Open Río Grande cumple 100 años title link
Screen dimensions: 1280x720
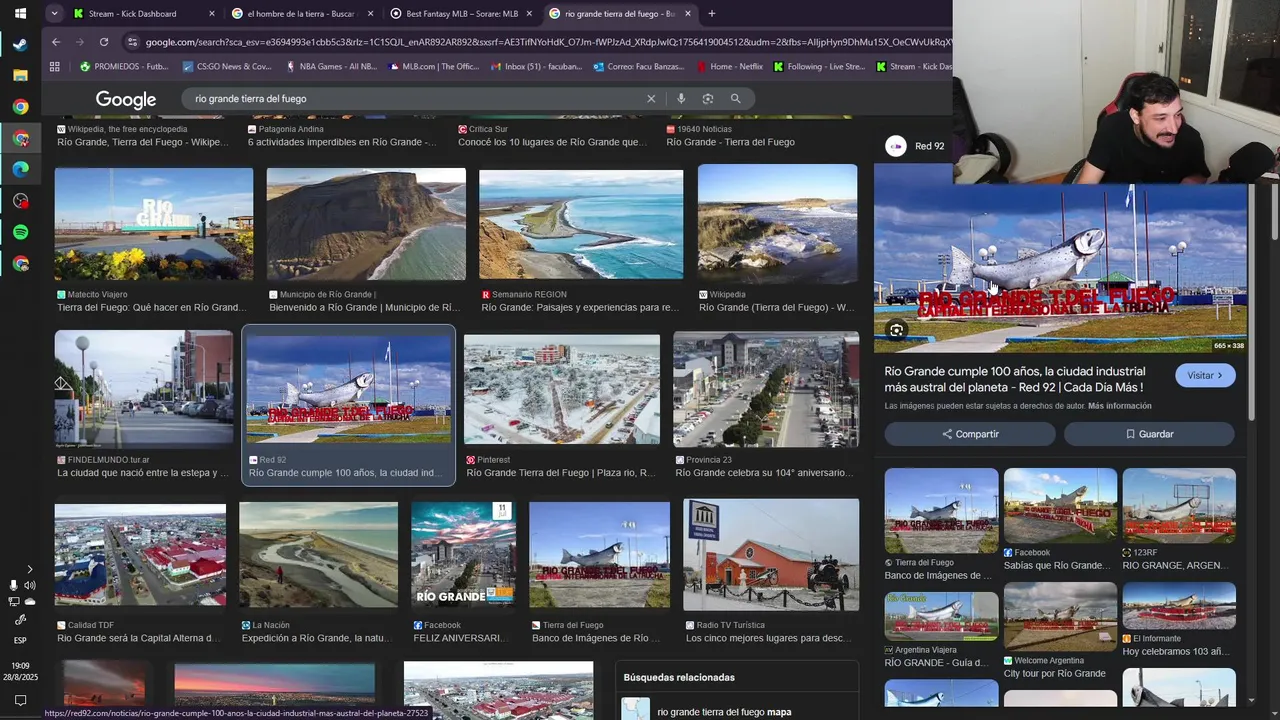pyautogui.click(x=1014, y=379)
